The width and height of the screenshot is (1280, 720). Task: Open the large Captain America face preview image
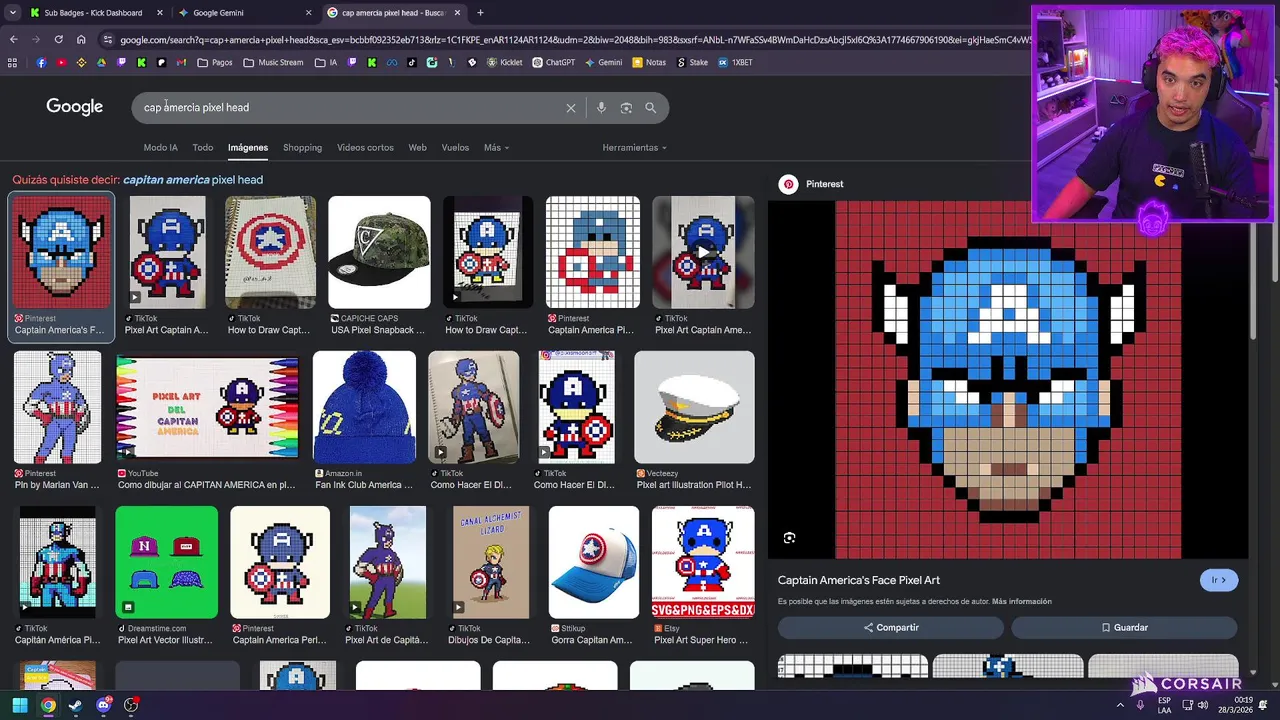(x=1008, y=380)
